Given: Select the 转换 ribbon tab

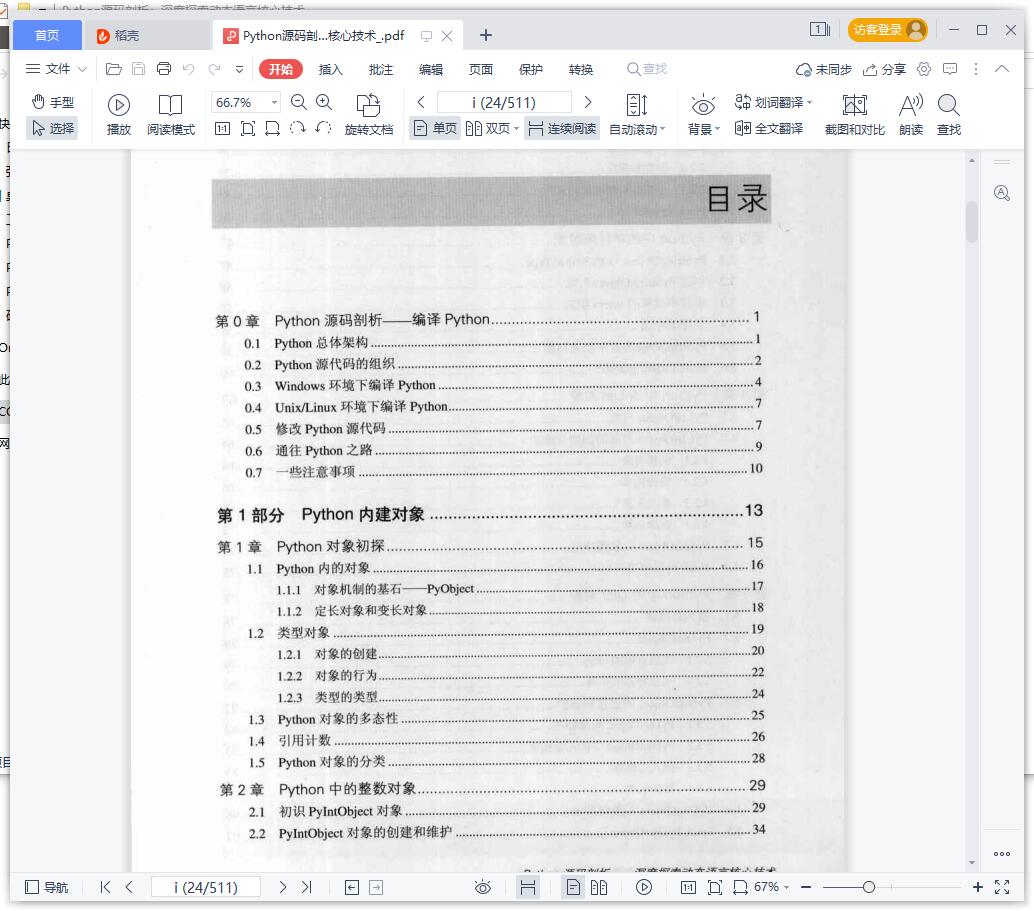Looking at the screenshot, I should [x=581, y=69].
